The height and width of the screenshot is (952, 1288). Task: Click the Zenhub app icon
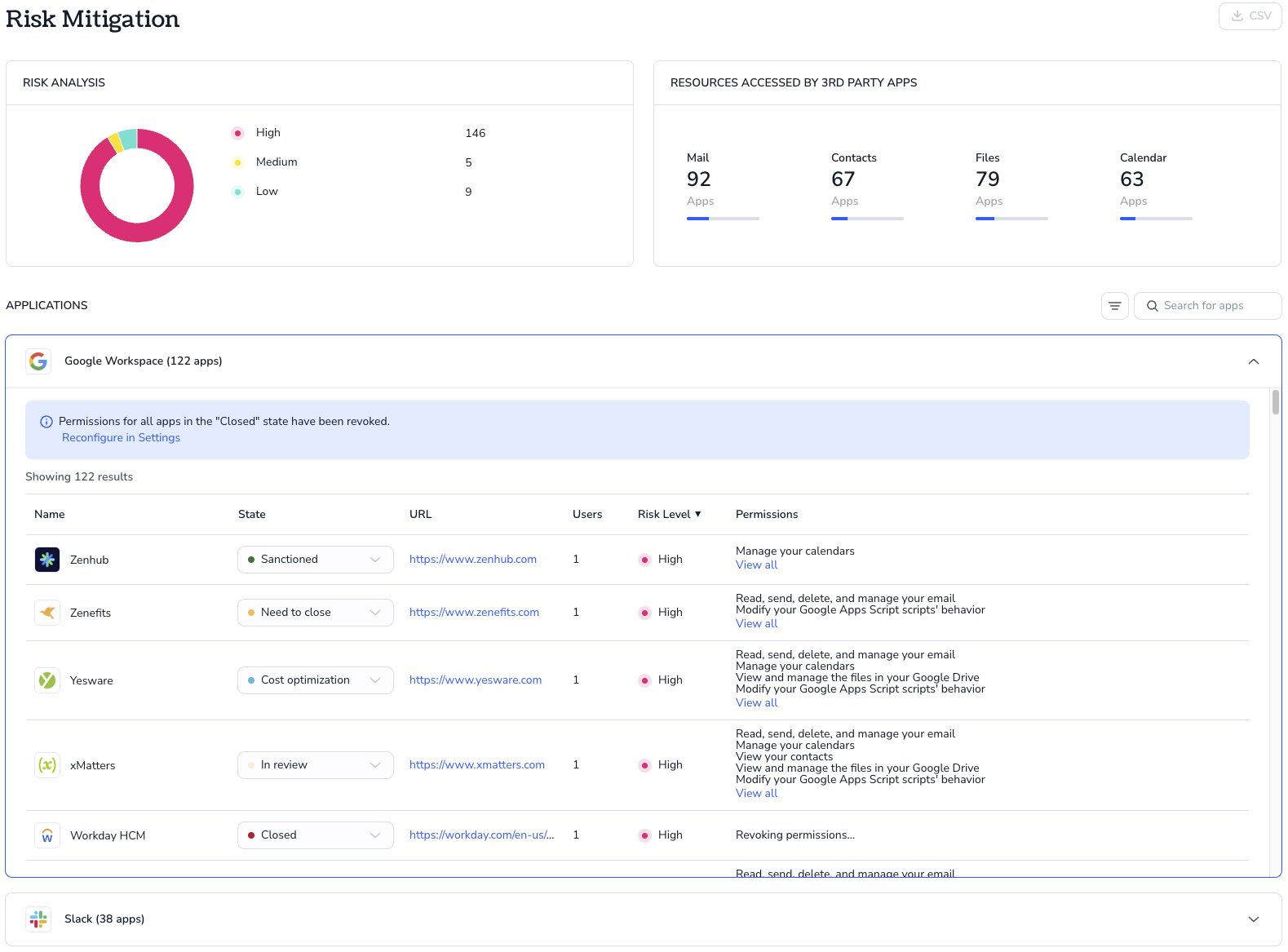coord(47,560)
